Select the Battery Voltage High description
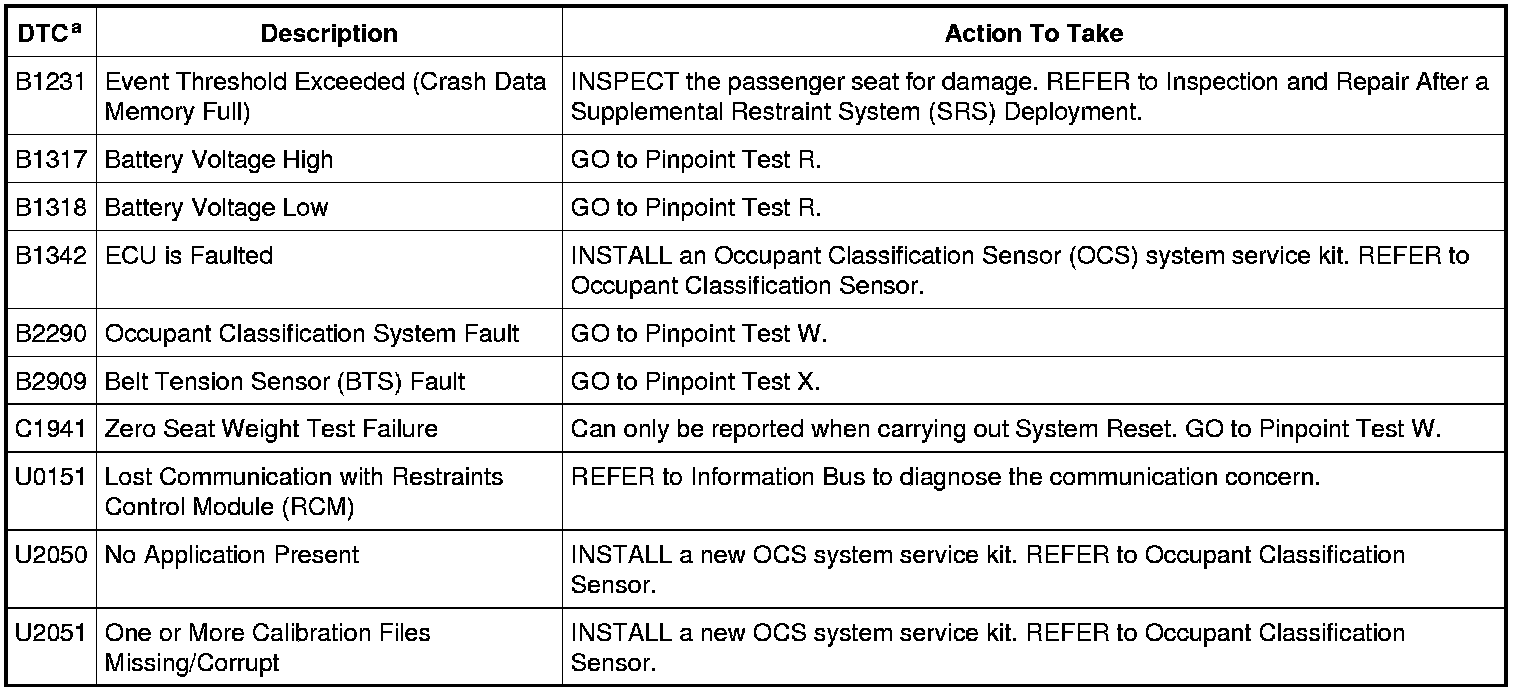This screenshot has height=692, width=1520. (x=219, y=160)
